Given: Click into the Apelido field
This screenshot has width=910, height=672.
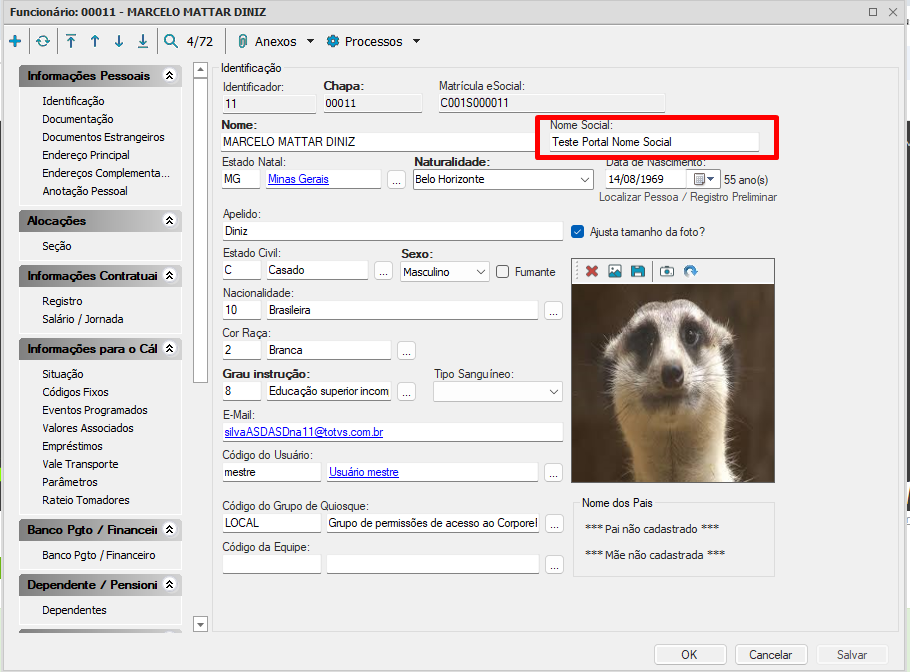Looking at the screenshot, I should pos(392,231).
